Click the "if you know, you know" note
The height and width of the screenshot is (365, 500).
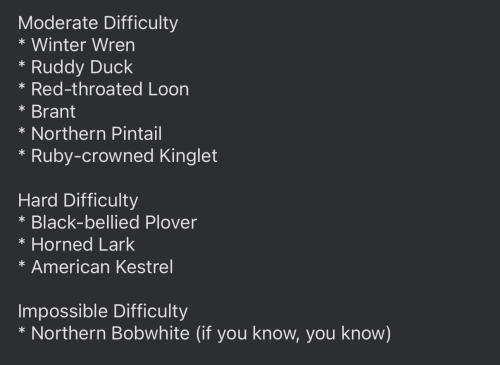(293, 334)
